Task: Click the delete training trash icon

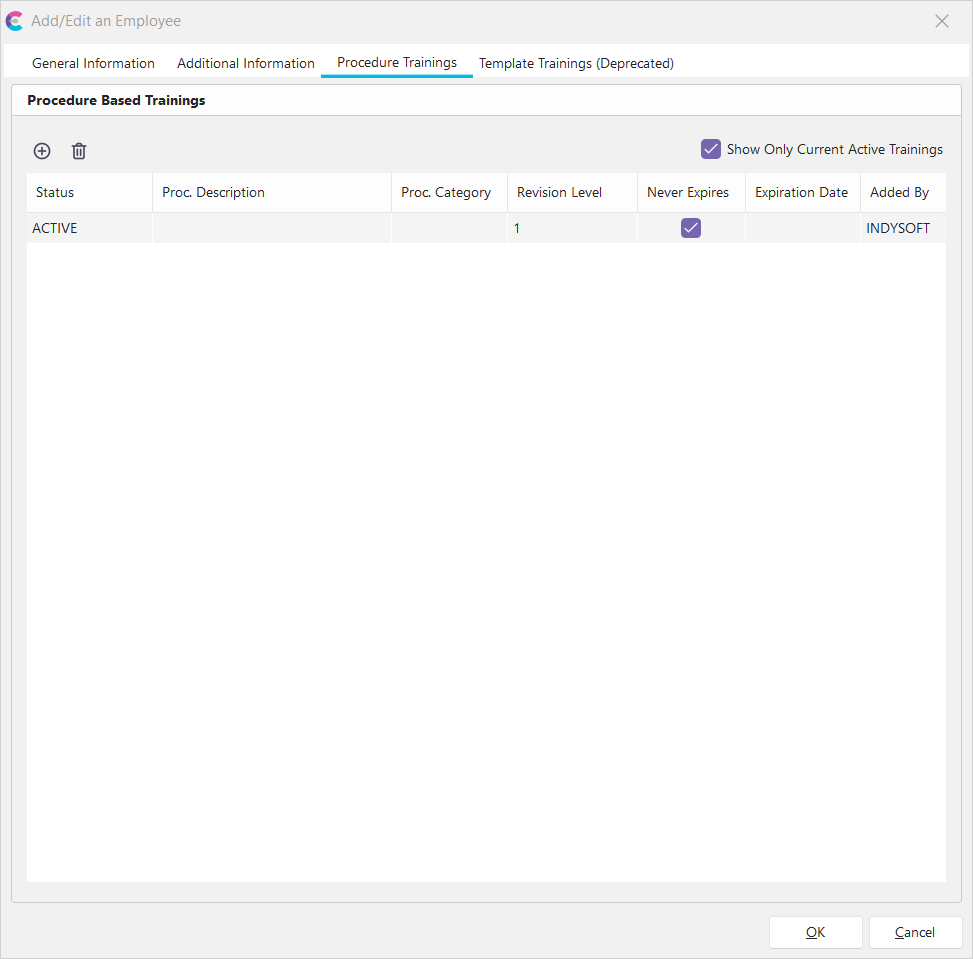Action: pyautogui.click(x=79, y=151)
